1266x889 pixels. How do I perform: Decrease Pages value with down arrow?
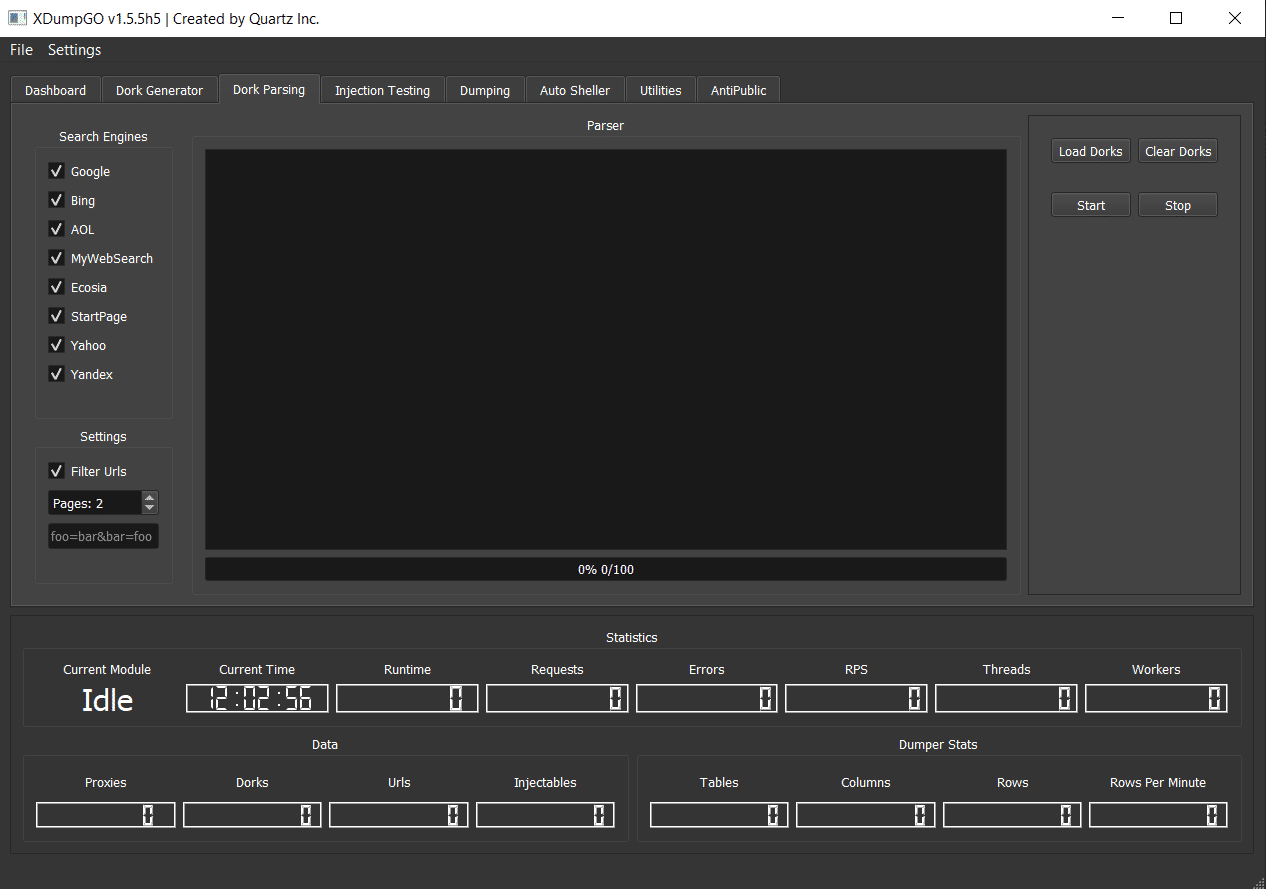pos(150,508)
